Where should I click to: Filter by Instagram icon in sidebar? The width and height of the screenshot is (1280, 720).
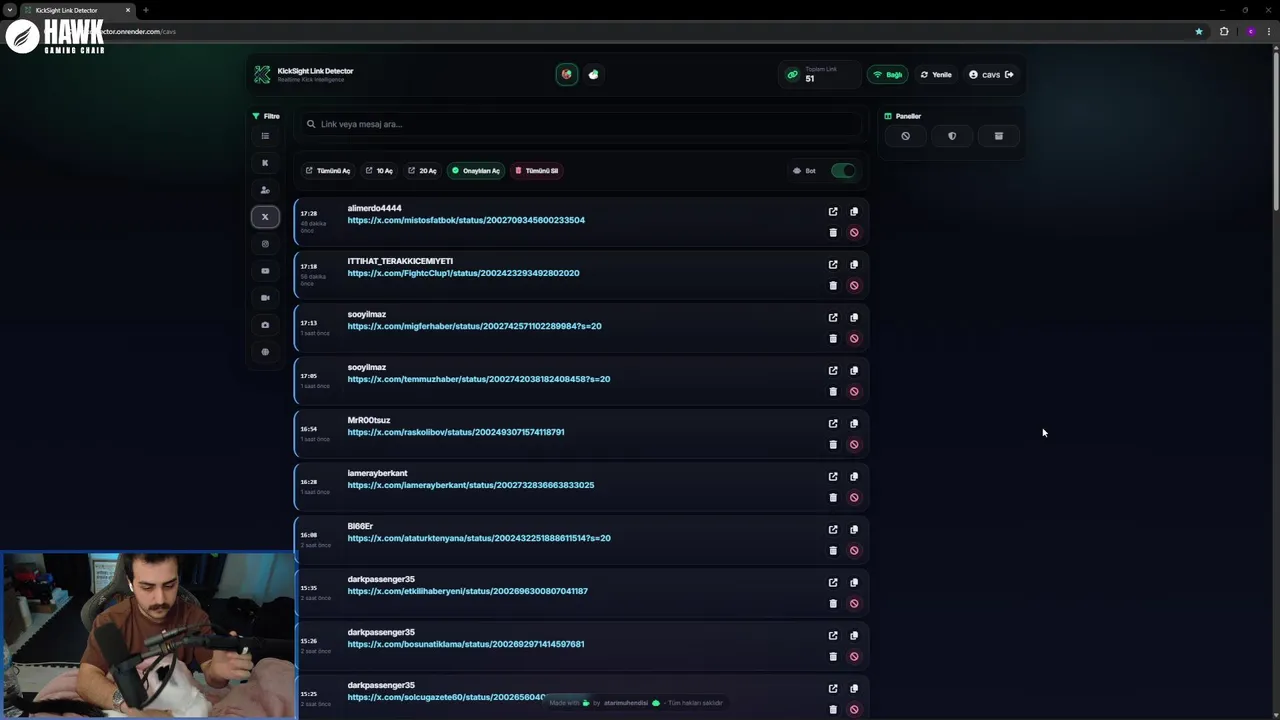pos(265,244)
